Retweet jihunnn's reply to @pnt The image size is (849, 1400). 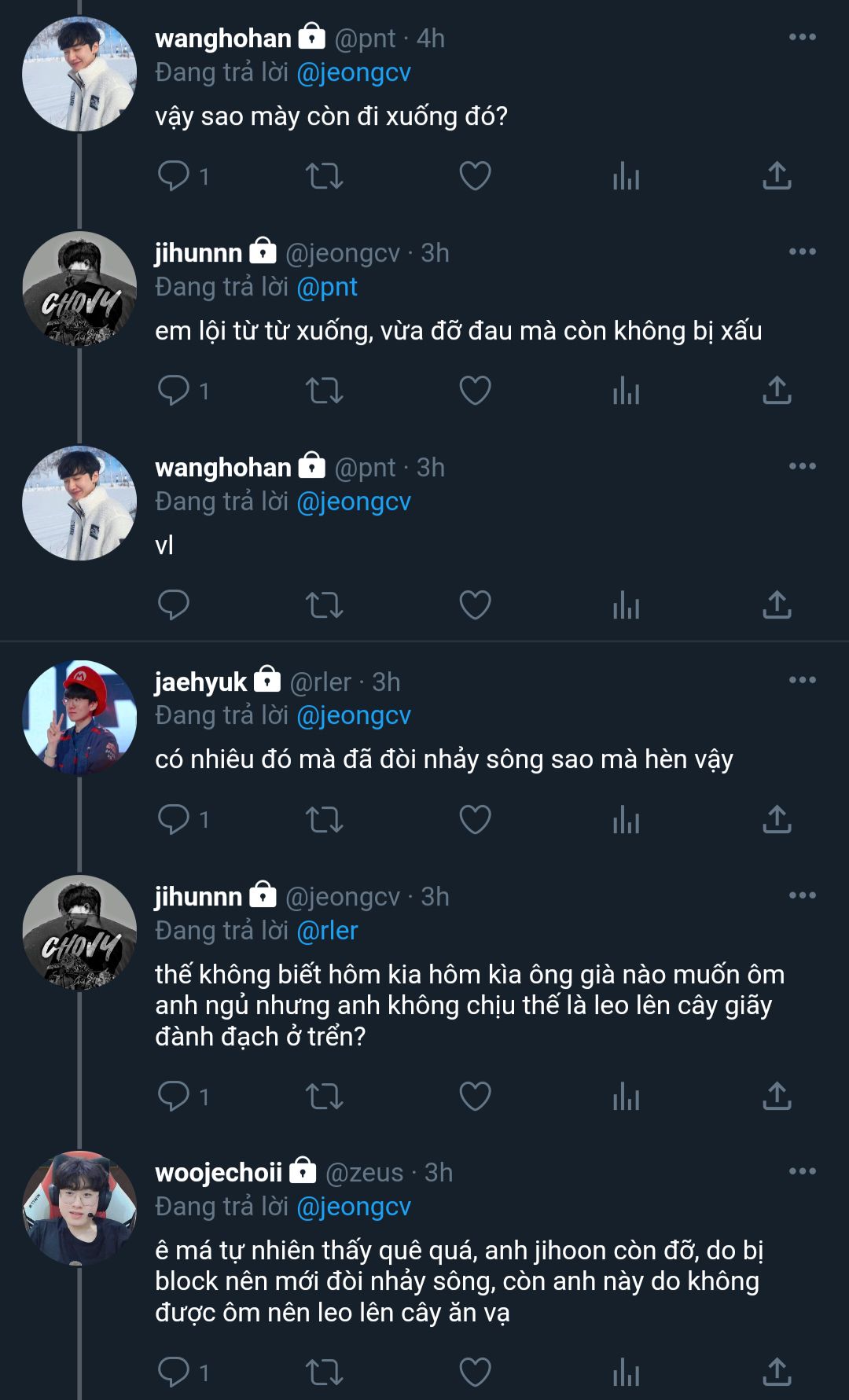point(324,391)
